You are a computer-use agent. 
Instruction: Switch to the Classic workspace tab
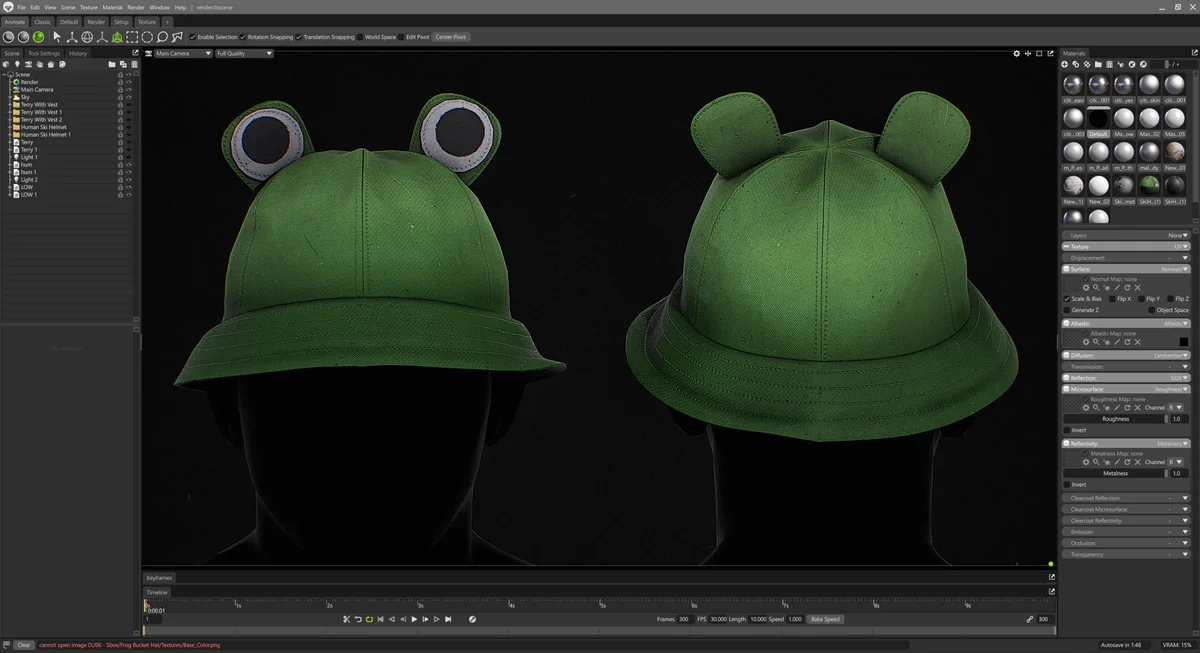[43, 21]
